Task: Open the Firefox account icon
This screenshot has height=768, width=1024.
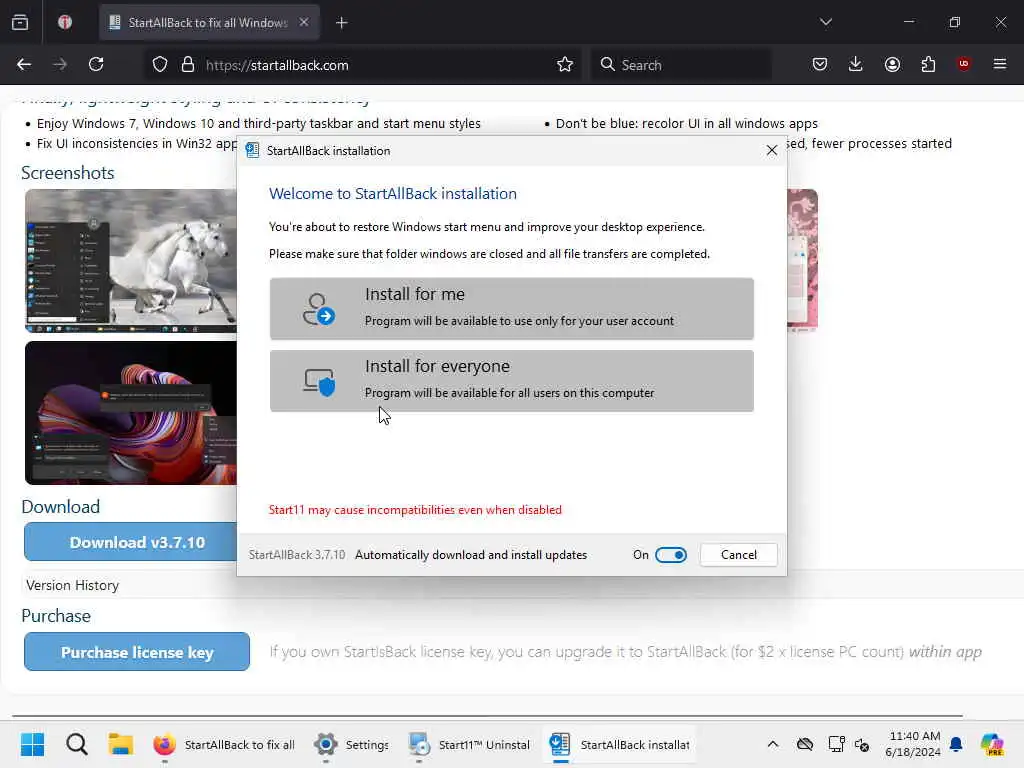Action: pos(892,64)
